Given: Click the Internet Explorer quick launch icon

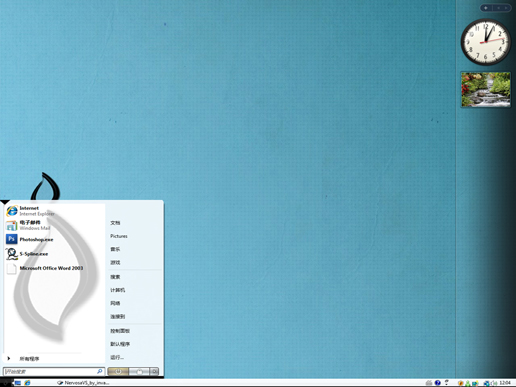Looking at the screenshot, I should point(27,383).
